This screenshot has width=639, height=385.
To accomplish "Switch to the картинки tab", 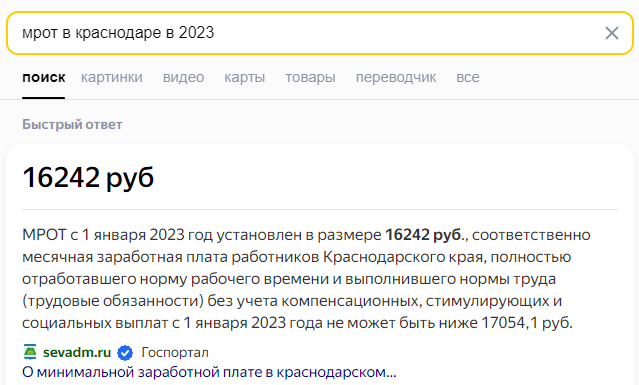I will pos(112,77).
